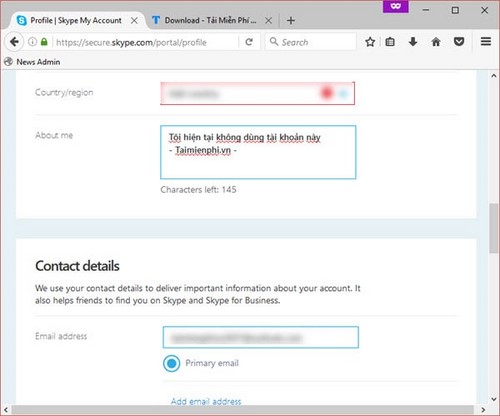
Task: Click the horizontal scroll right arrow
Action: pos(483,410)
